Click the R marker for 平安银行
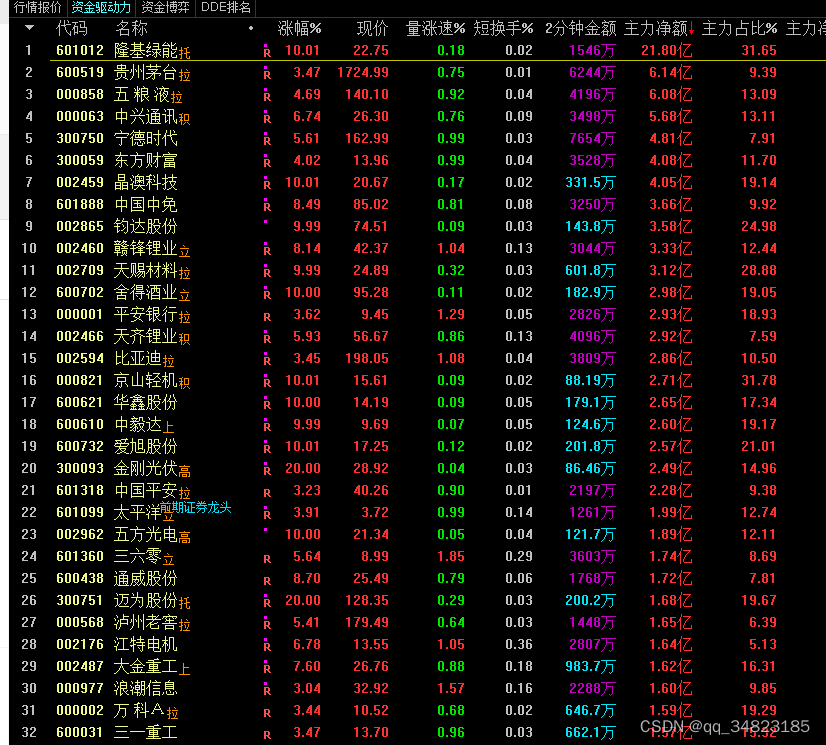 pos(267,316)
